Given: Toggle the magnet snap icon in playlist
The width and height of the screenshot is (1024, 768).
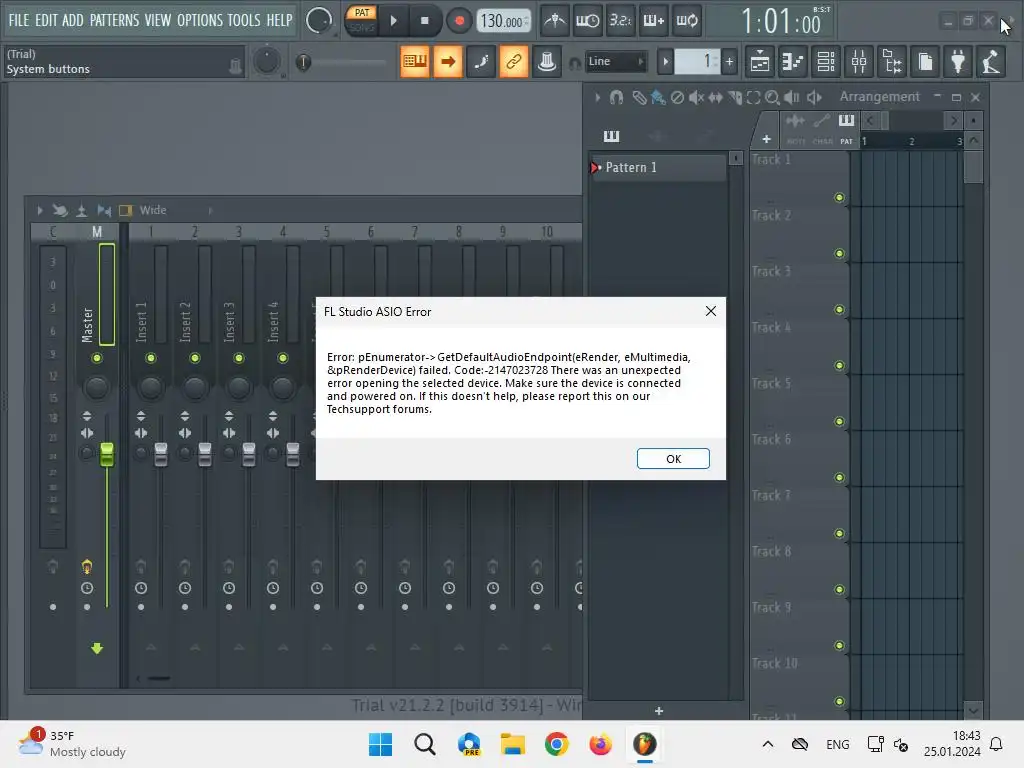Looking at the screenshot, I should click(616, 97).
